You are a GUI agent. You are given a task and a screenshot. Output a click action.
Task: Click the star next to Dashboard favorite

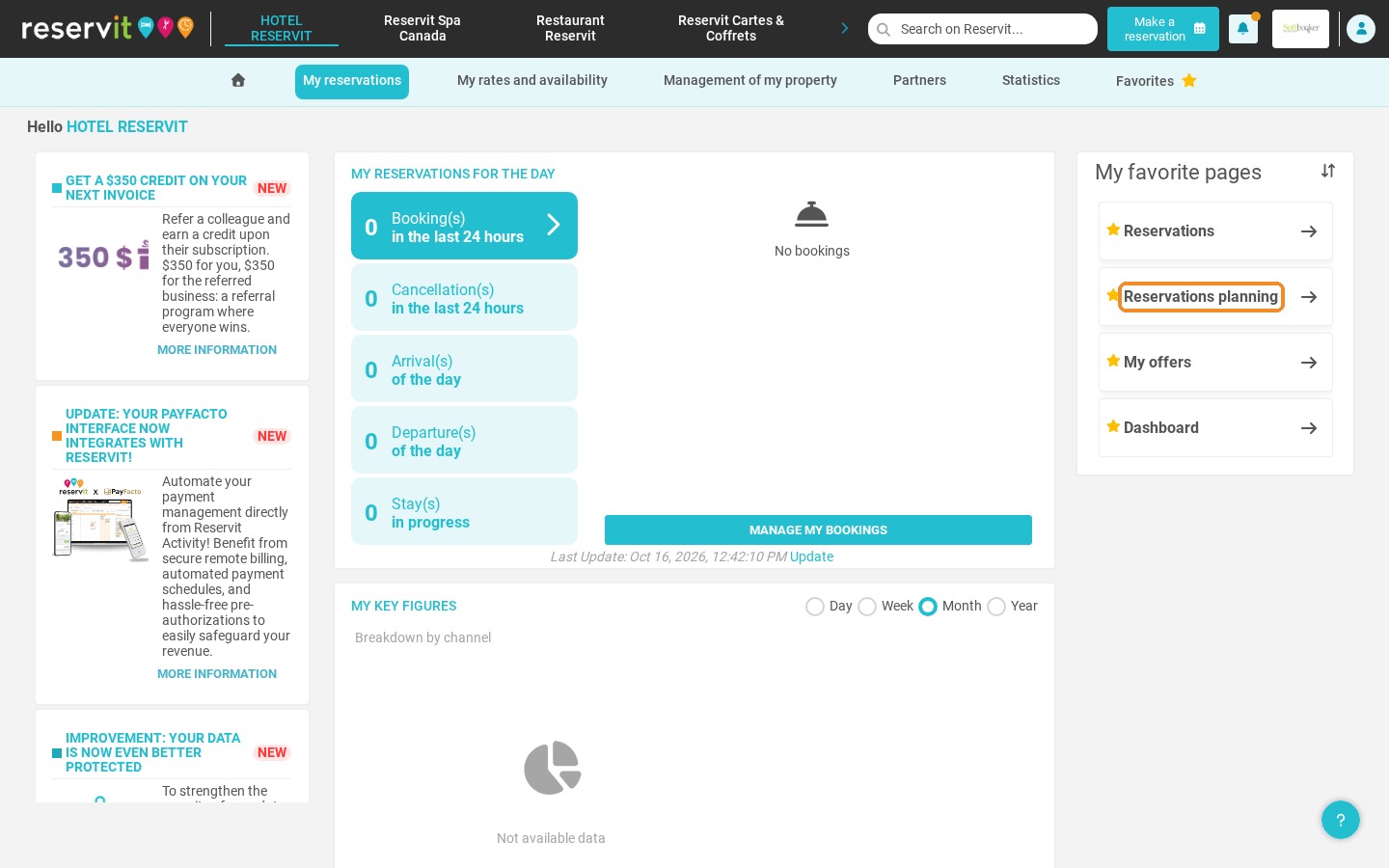click(x=1113, y=426)
